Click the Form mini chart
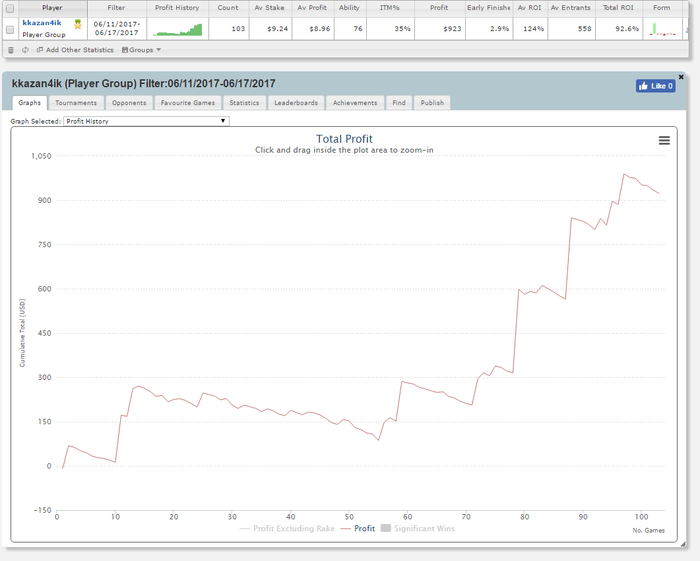Viewport: 700px width, 561px height. (662, 29)
